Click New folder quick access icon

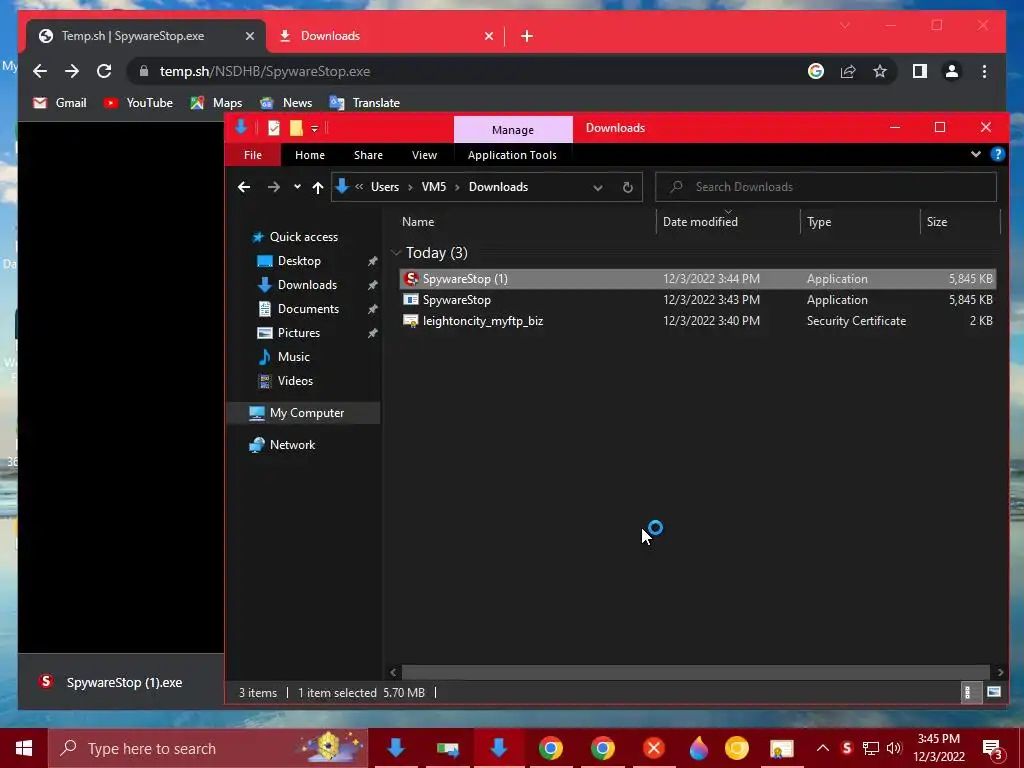tap(296, 128)
